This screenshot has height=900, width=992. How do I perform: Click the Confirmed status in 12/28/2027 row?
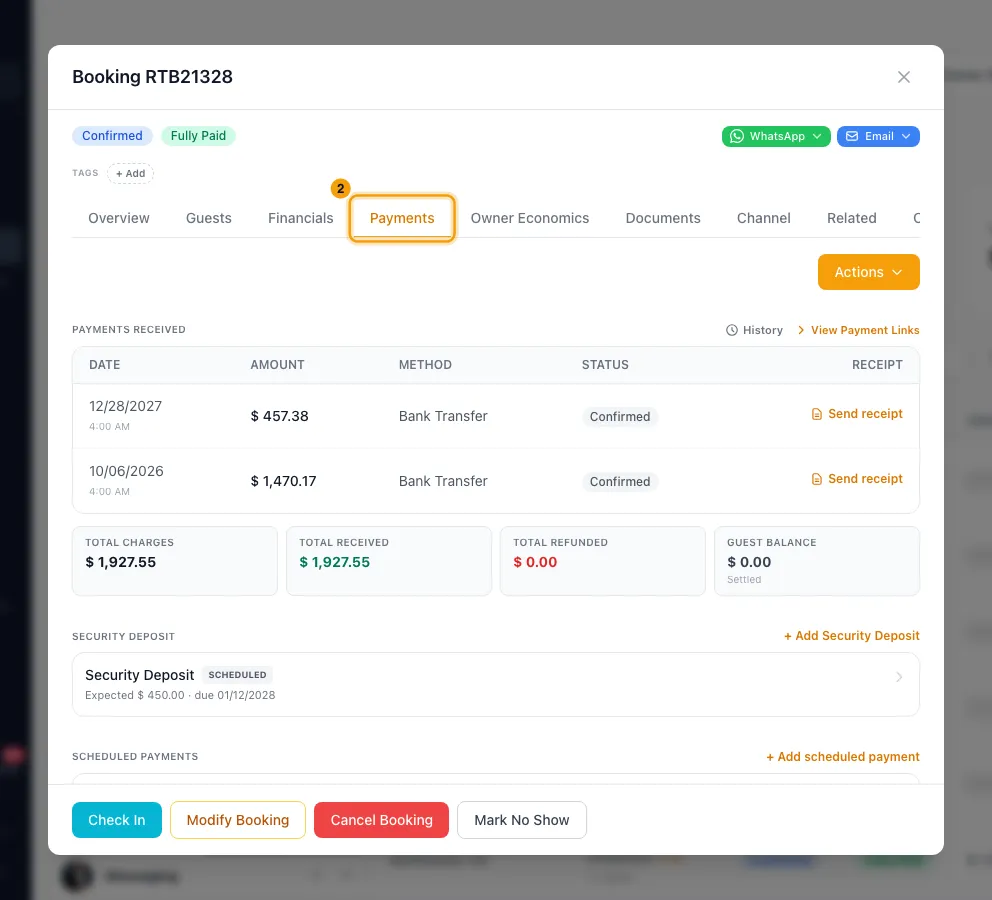620,416
